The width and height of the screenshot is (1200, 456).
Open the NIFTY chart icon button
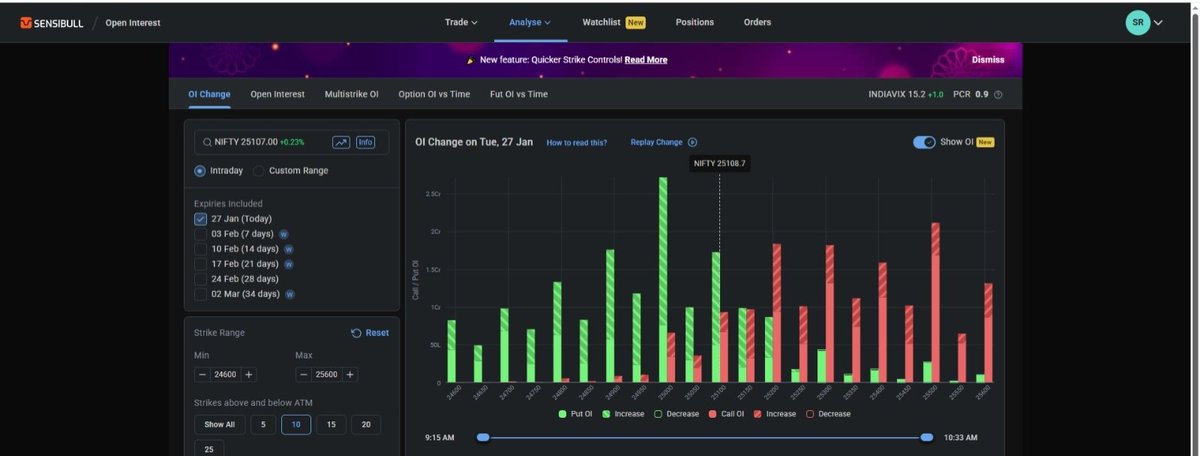point(341,143)
